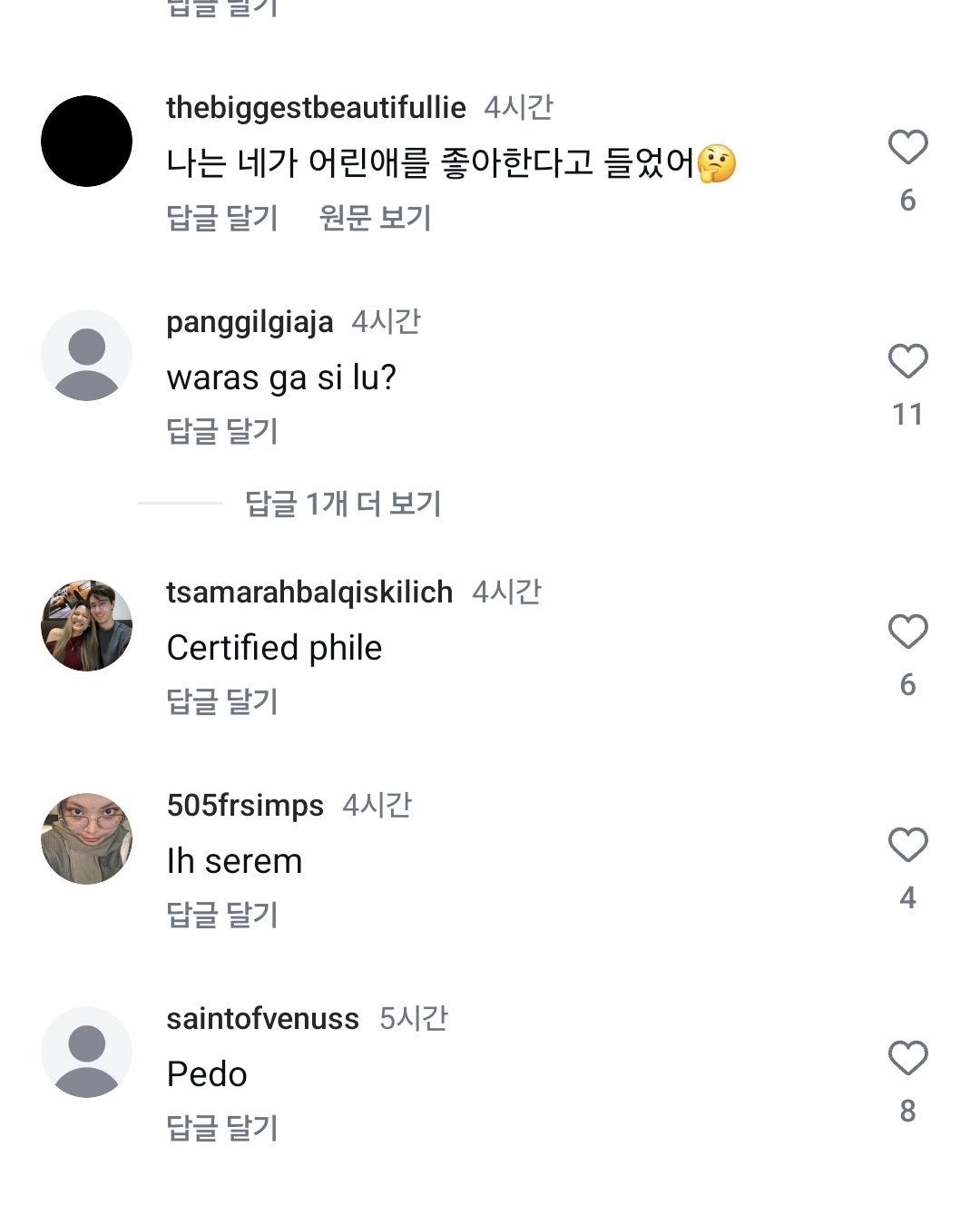Tap heart on saintofvenuss's comment
Viewport: 980px width, 1205px height.
907,1058
